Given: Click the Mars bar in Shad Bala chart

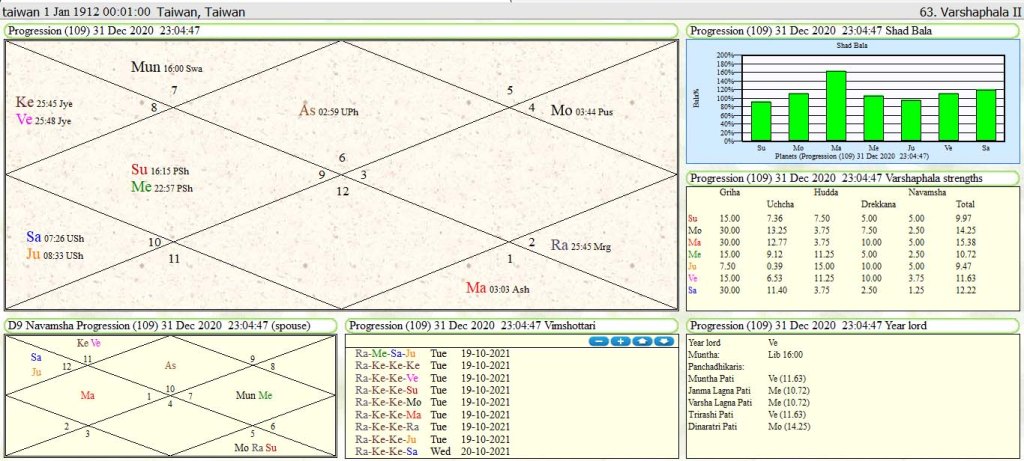Looking at the screenshot, I should click(x=836, y=106).
